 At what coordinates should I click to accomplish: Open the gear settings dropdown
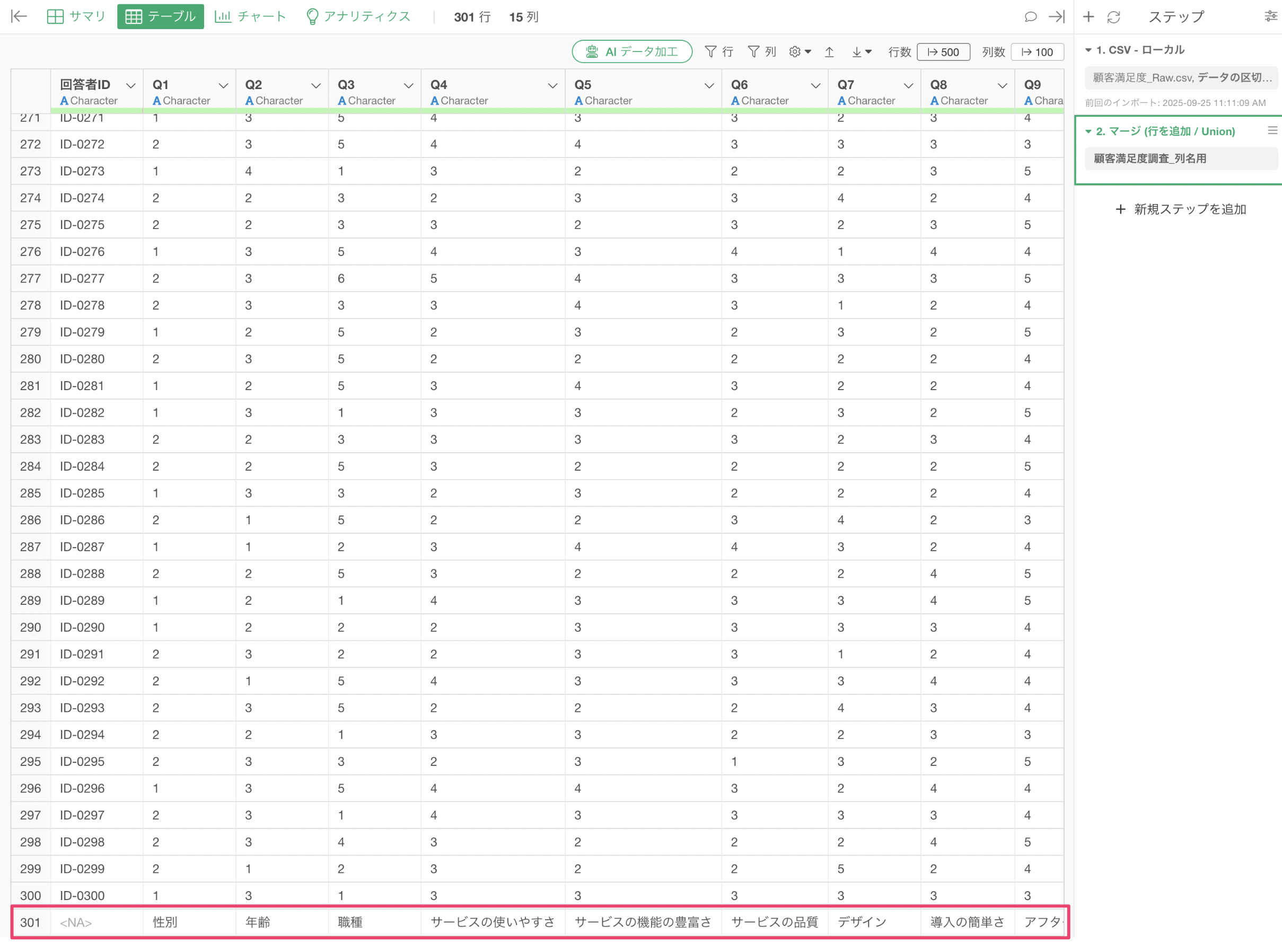(x=800, y=52)
